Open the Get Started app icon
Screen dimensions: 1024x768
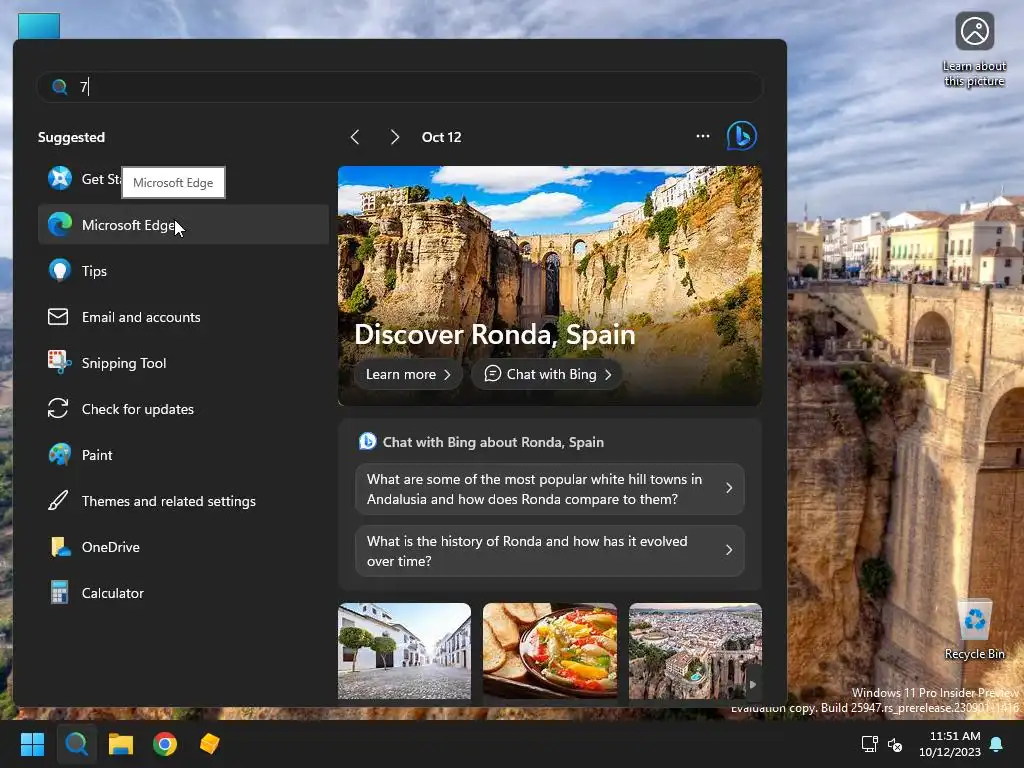coord(59,178)
